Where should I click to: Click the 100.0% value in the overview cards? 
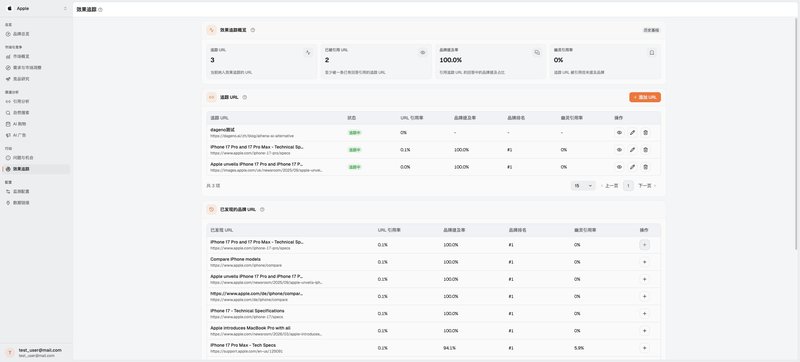451,60
